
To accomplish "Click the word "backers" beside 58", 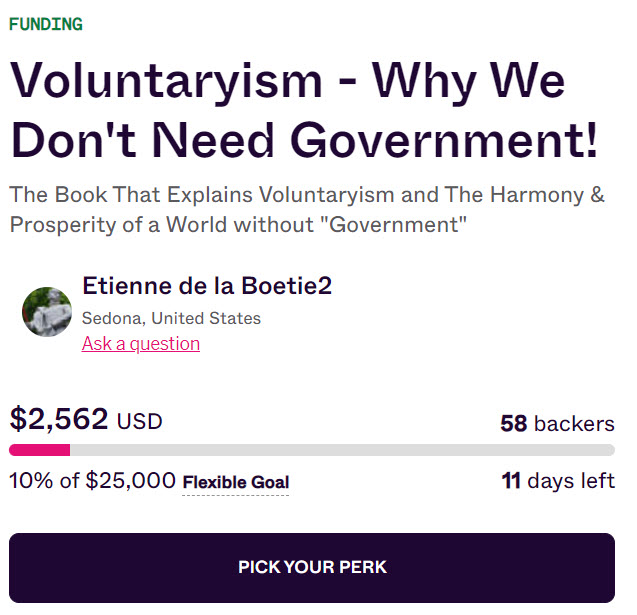I will click(x=574, y=424).
